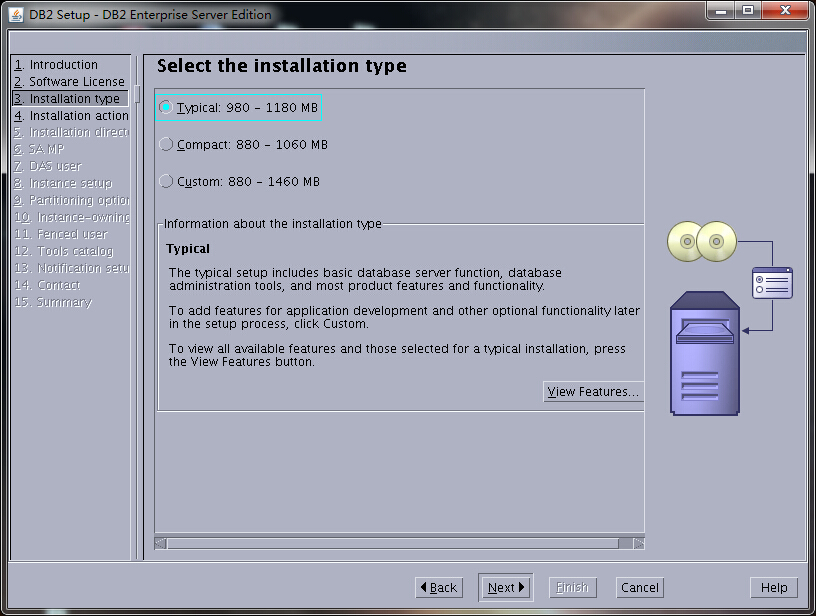816x616 pixels.
Task: Maximize the DB2 Setup window
Action: pyautogui.click(x=748, y=10)
